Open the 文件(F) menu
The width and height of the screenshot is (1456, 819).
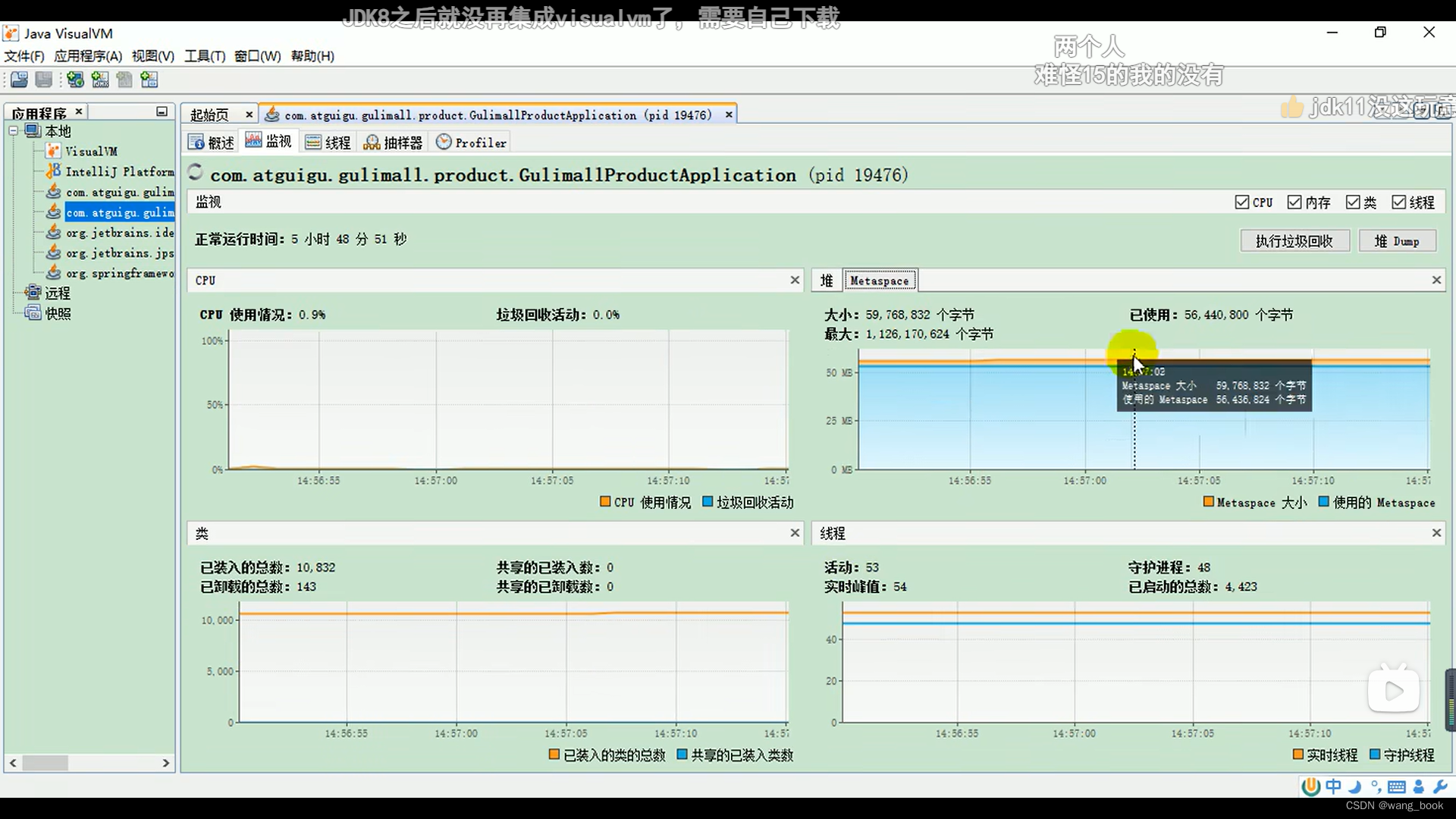tap(24, 56)
